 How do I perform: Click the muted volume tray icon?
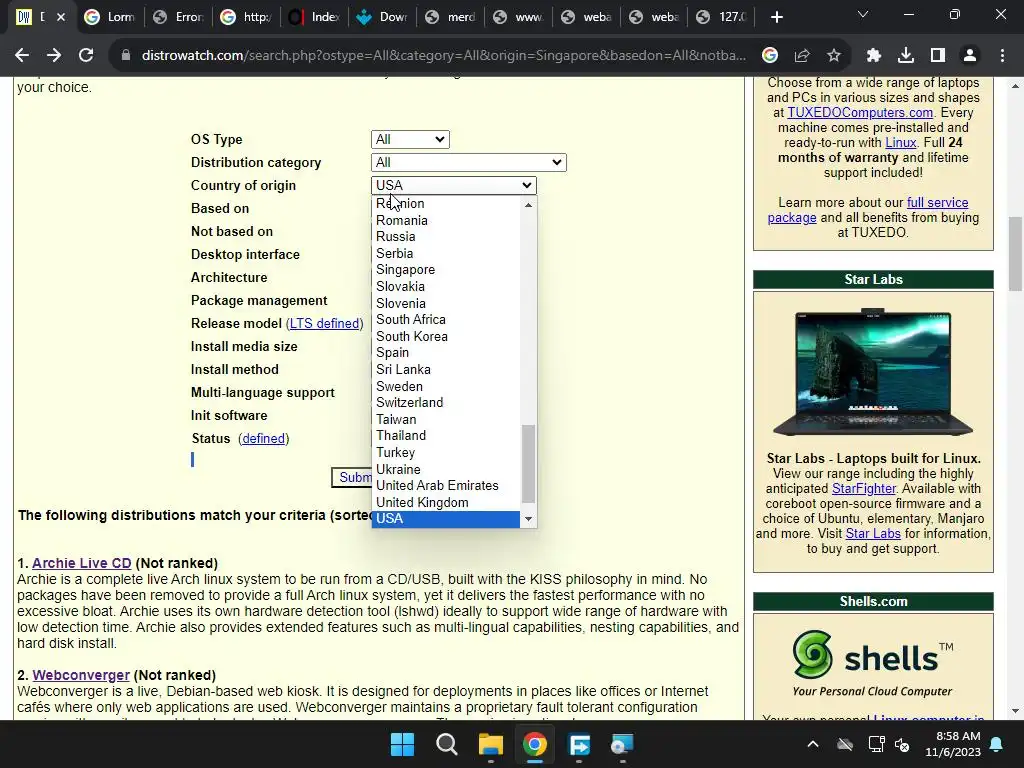(903, 744)
